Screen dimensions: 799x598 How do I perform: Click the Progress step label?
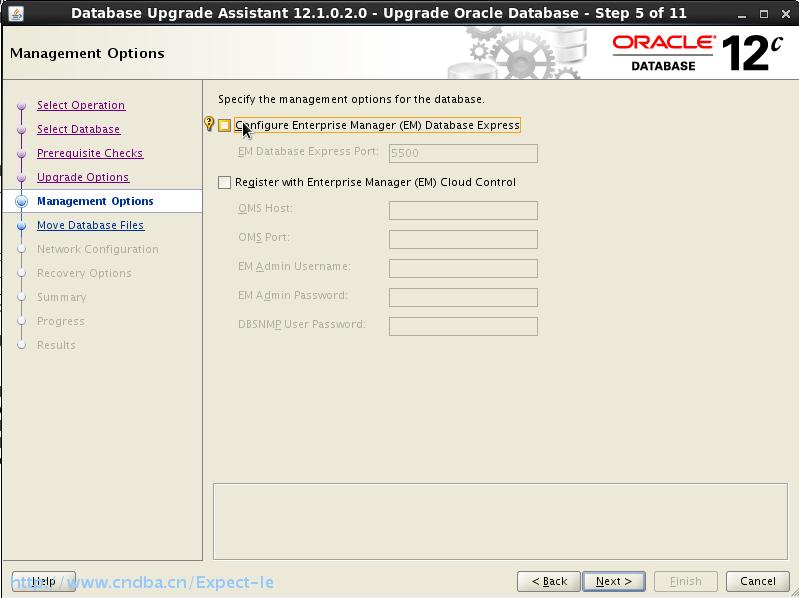[61, 321]
